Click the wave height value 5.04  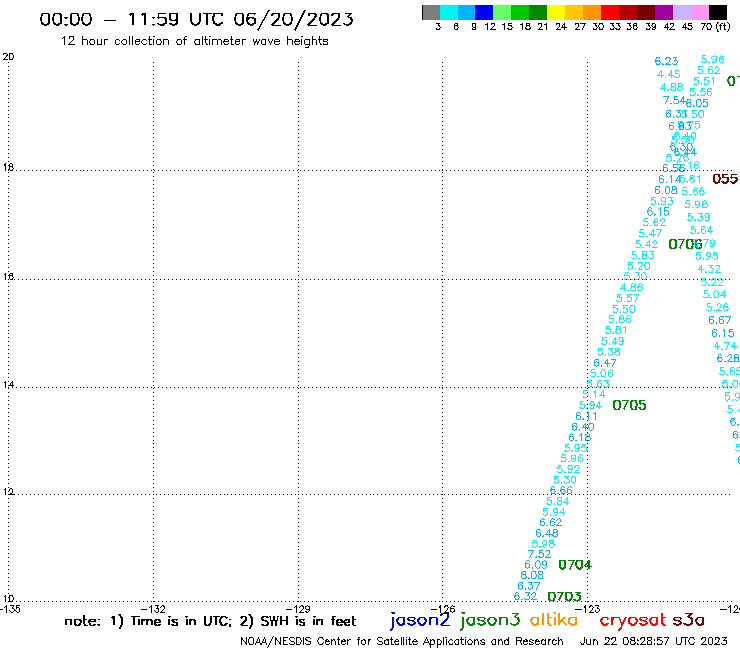(715, 295)
